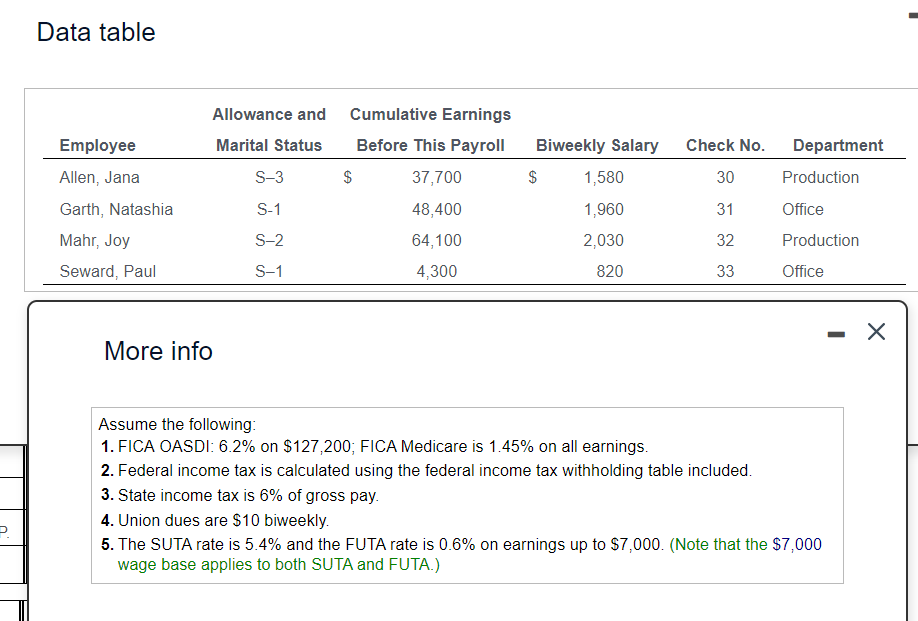
Task: Click the Biweekly Salary column header
Action: tap(597, 145)
